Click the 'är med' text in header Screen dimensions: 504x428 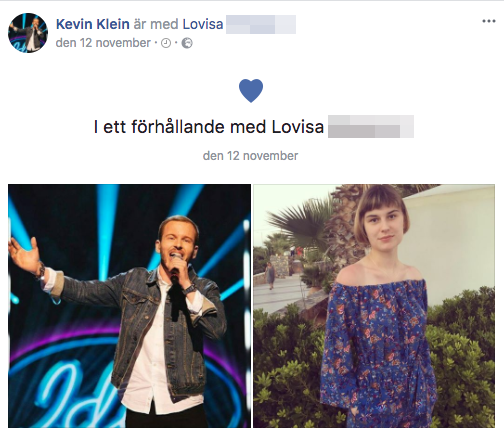(x=156, y=24)
